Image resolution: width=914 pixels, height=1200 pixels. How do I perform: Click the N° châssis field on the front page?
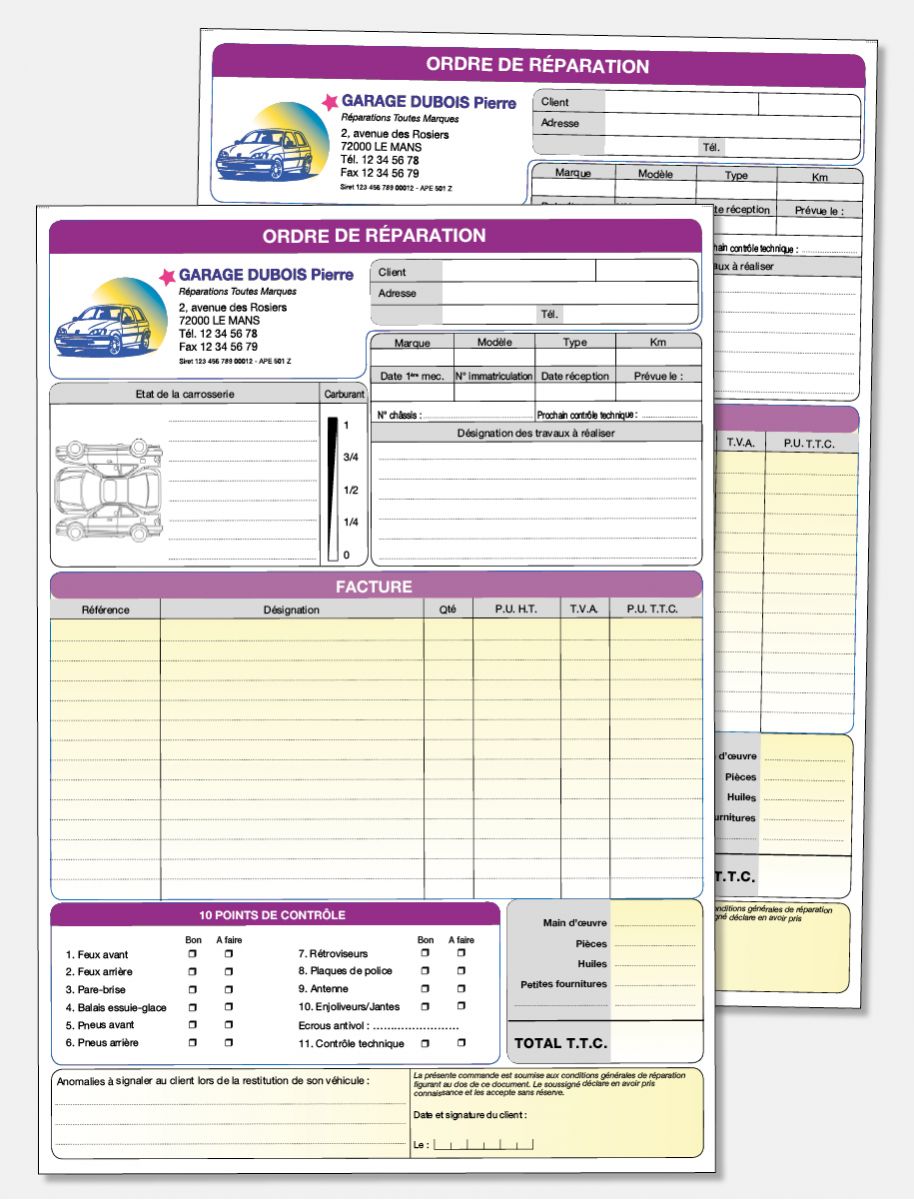click(x=478, y=414)
